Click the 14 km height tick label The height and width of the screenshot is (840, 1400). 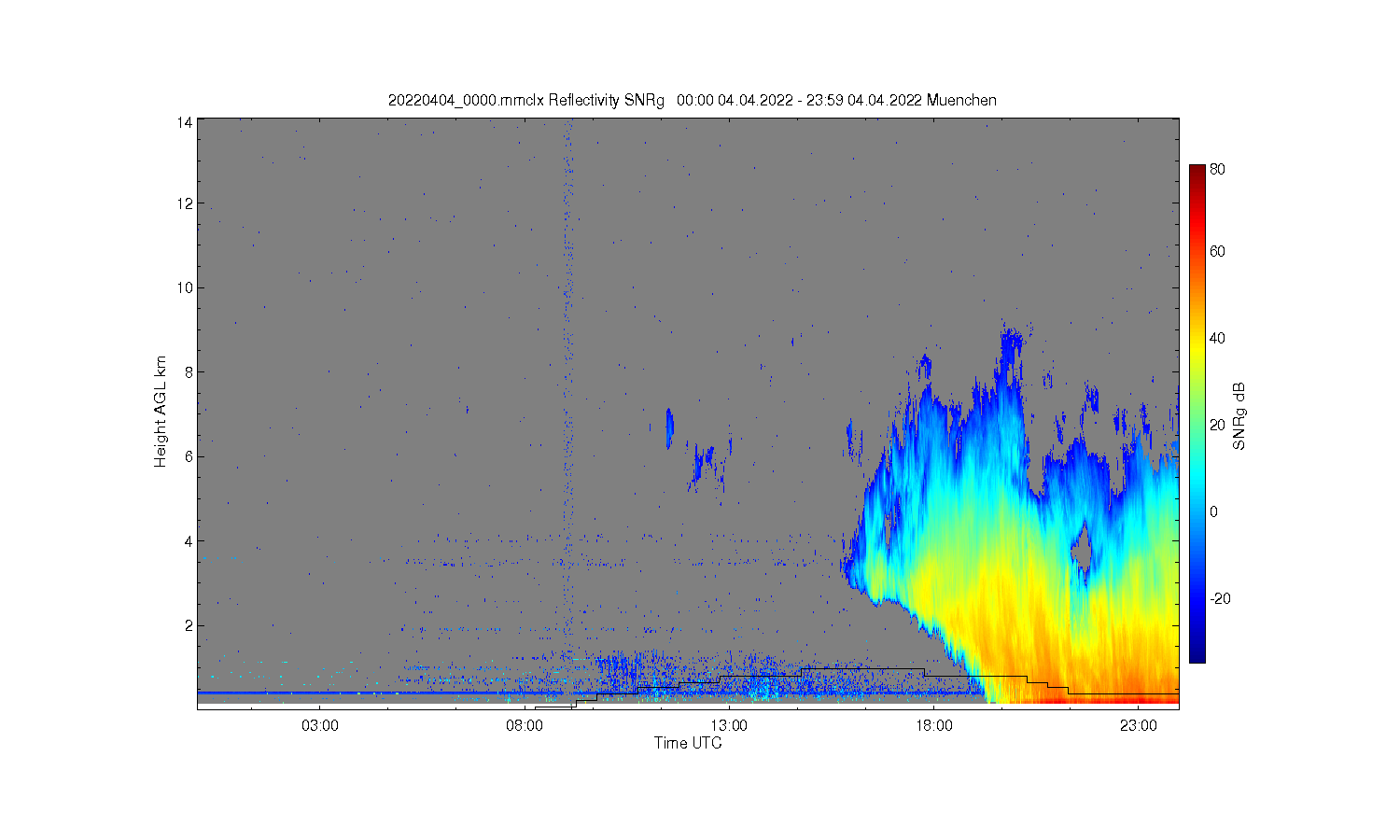pos(185,122)
